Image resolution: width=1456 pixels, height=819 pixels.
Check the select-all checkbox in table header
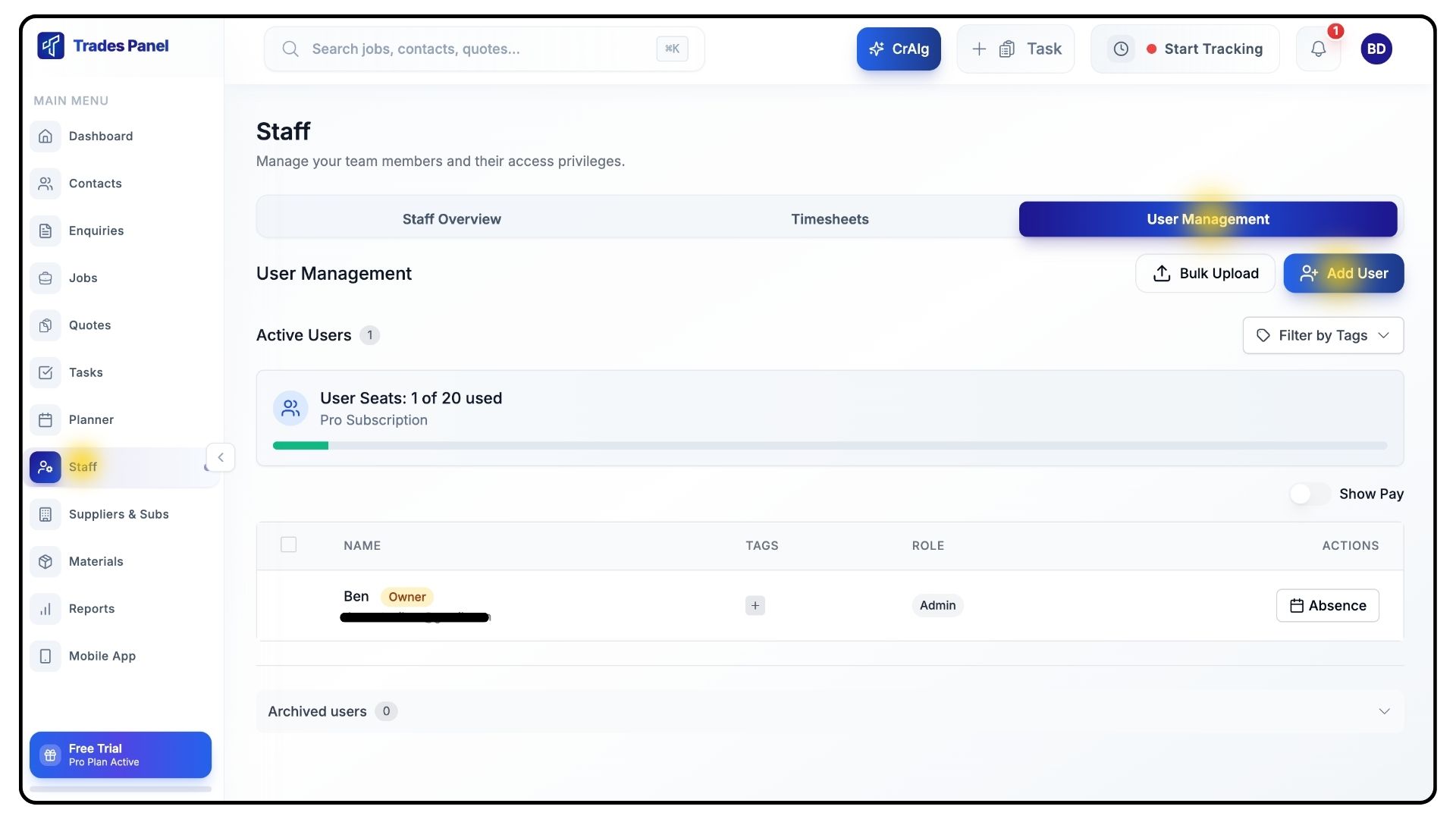(x=288, y=545)
